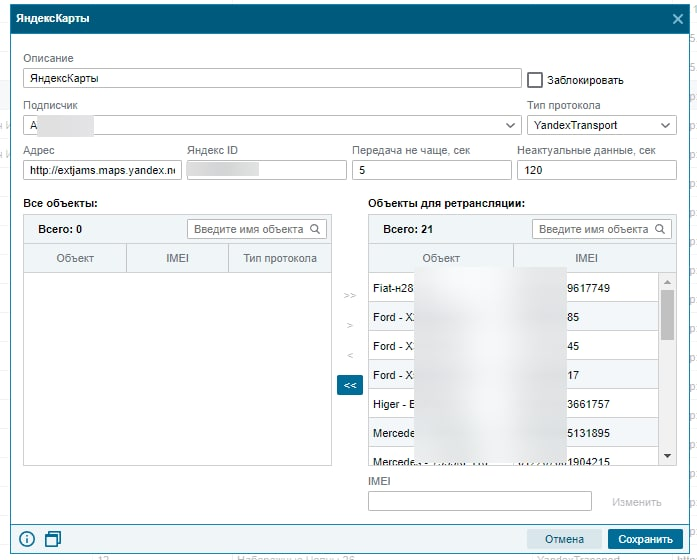Click the scroll down arrow of object list

click(667, 456)
